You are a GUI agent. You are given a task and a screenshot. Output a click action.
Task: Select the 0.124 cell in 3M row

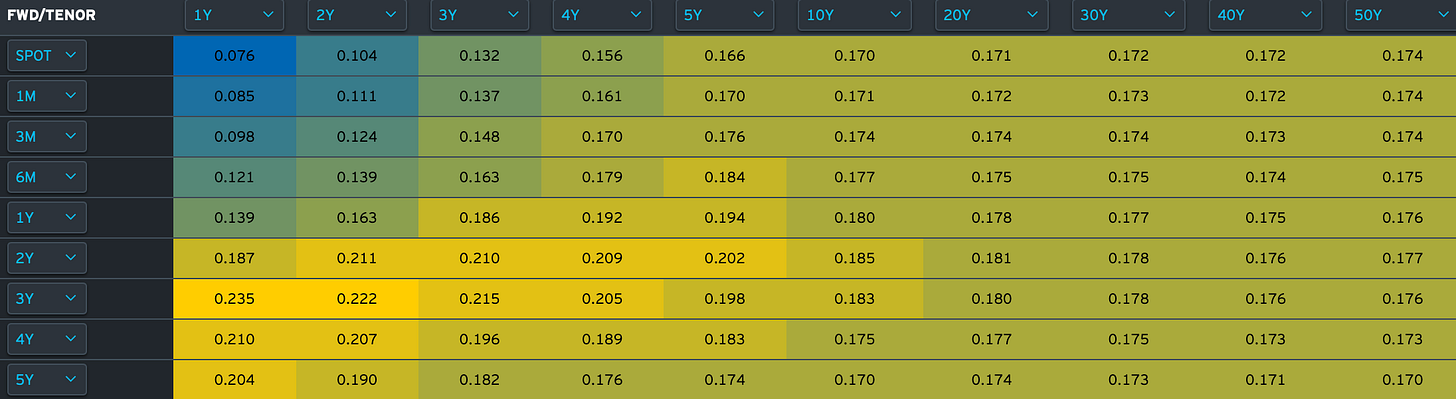pyautogui.click(x=357, y=137)
